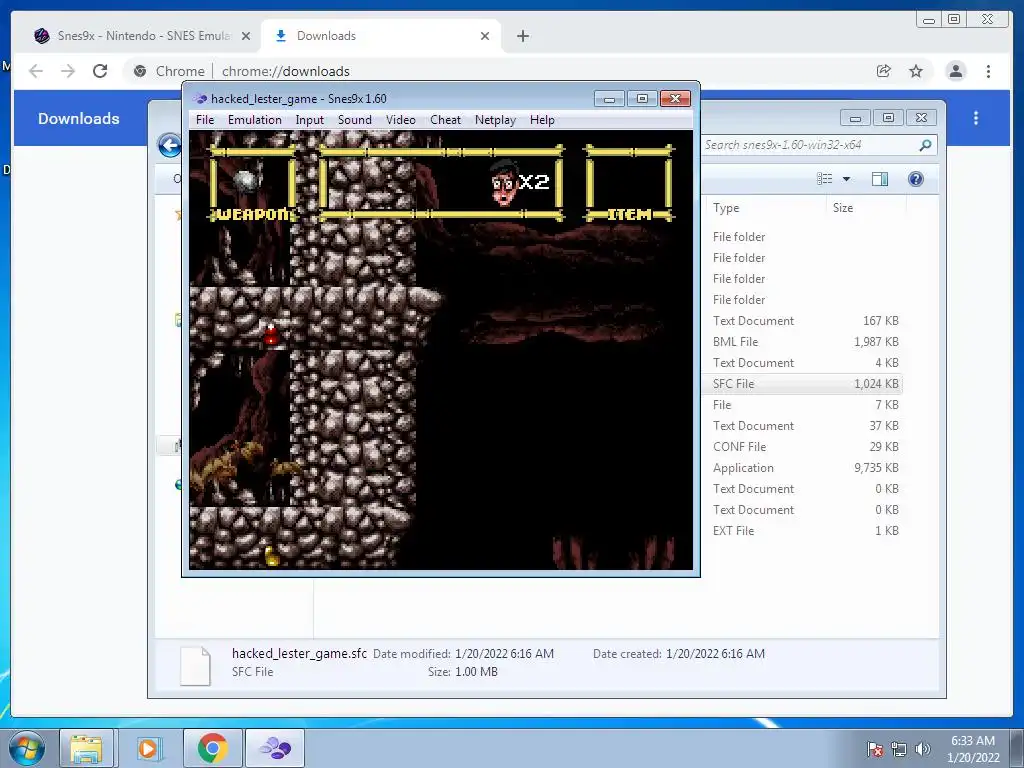Switch to the Snes9x Nintendo SNES Emulator tab
Viewport: 1024px width, 768px height.
point(142,36)
